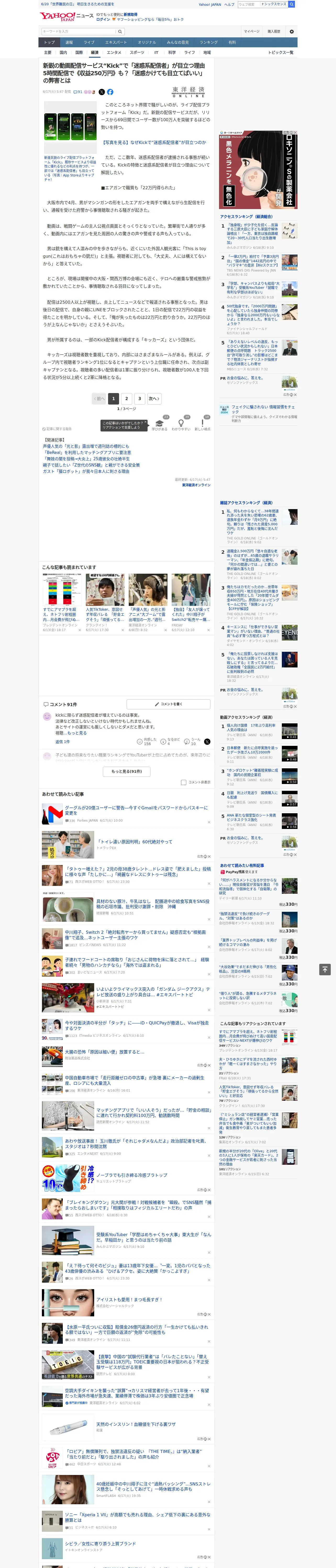Viewport: 336px width, 1568px height.
Task: Click the 購入履歴 link
Action: coord(274,31)
